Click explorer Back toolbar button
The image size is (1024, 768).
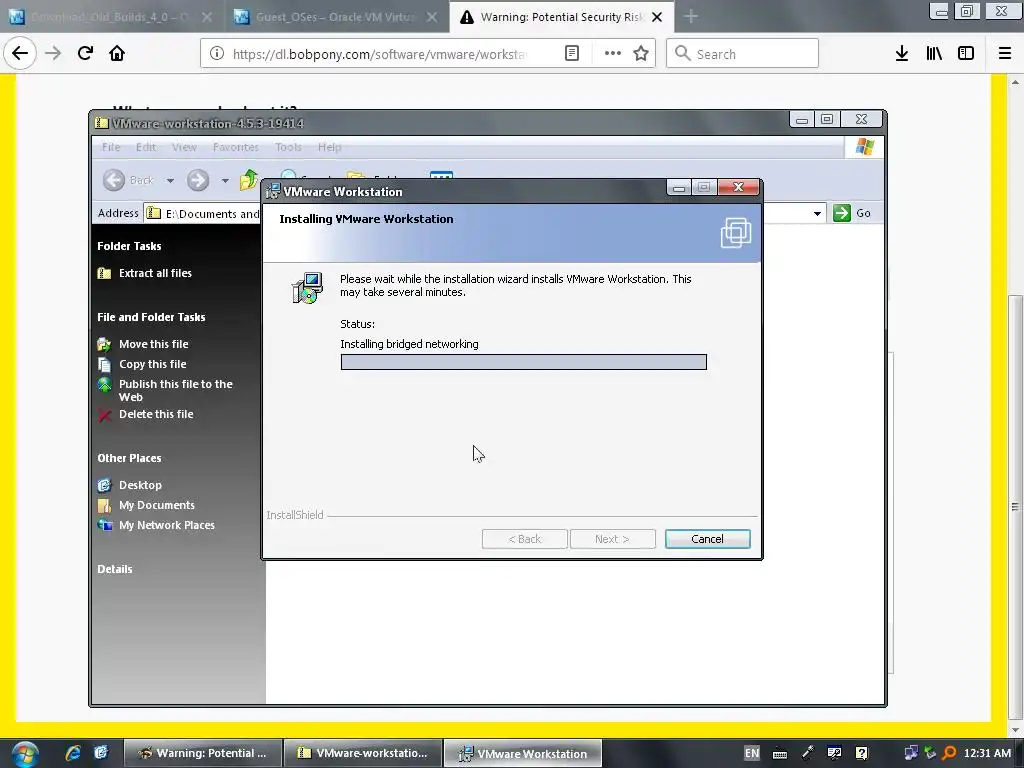tap(129, 180)
